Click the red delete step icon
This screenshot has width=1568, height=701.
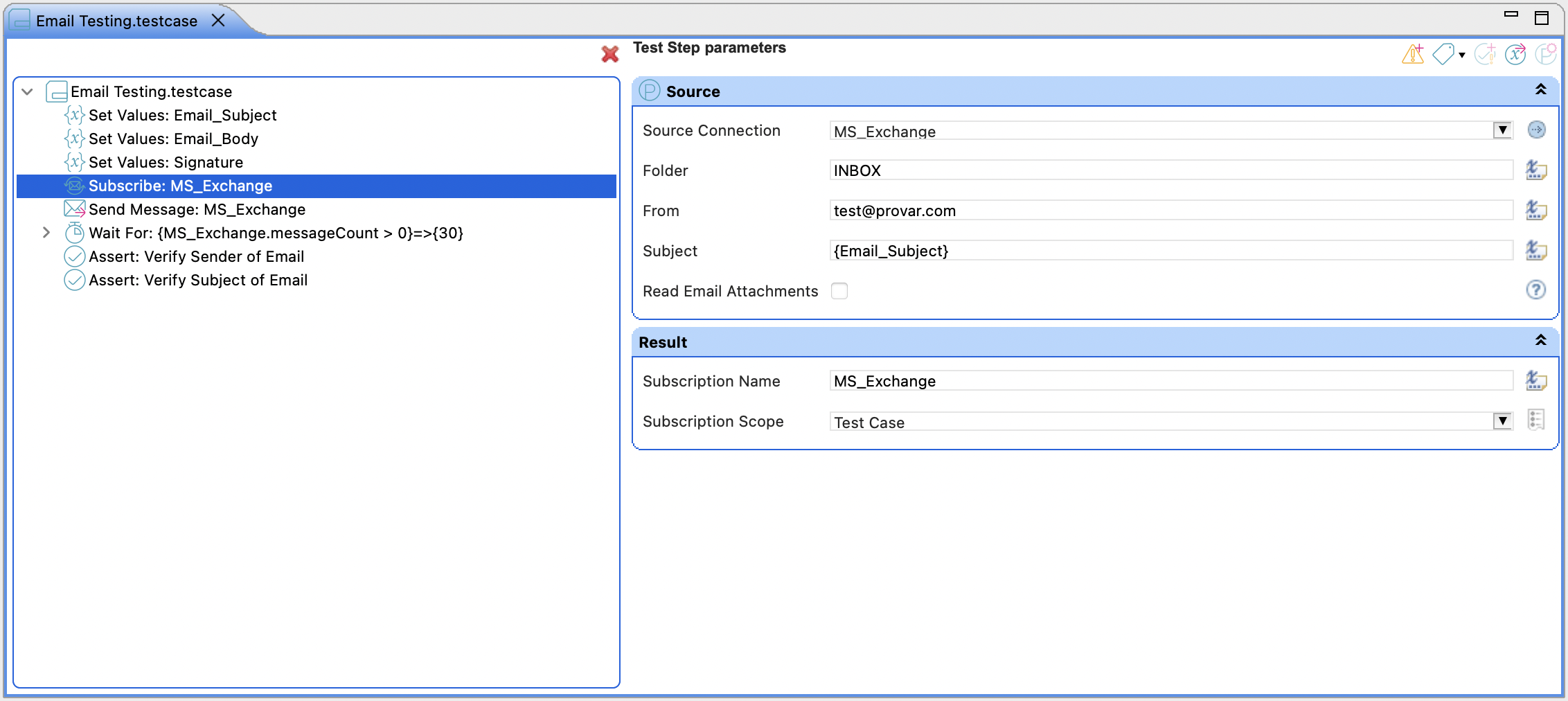pyautogui.click(x=609, y=54)
